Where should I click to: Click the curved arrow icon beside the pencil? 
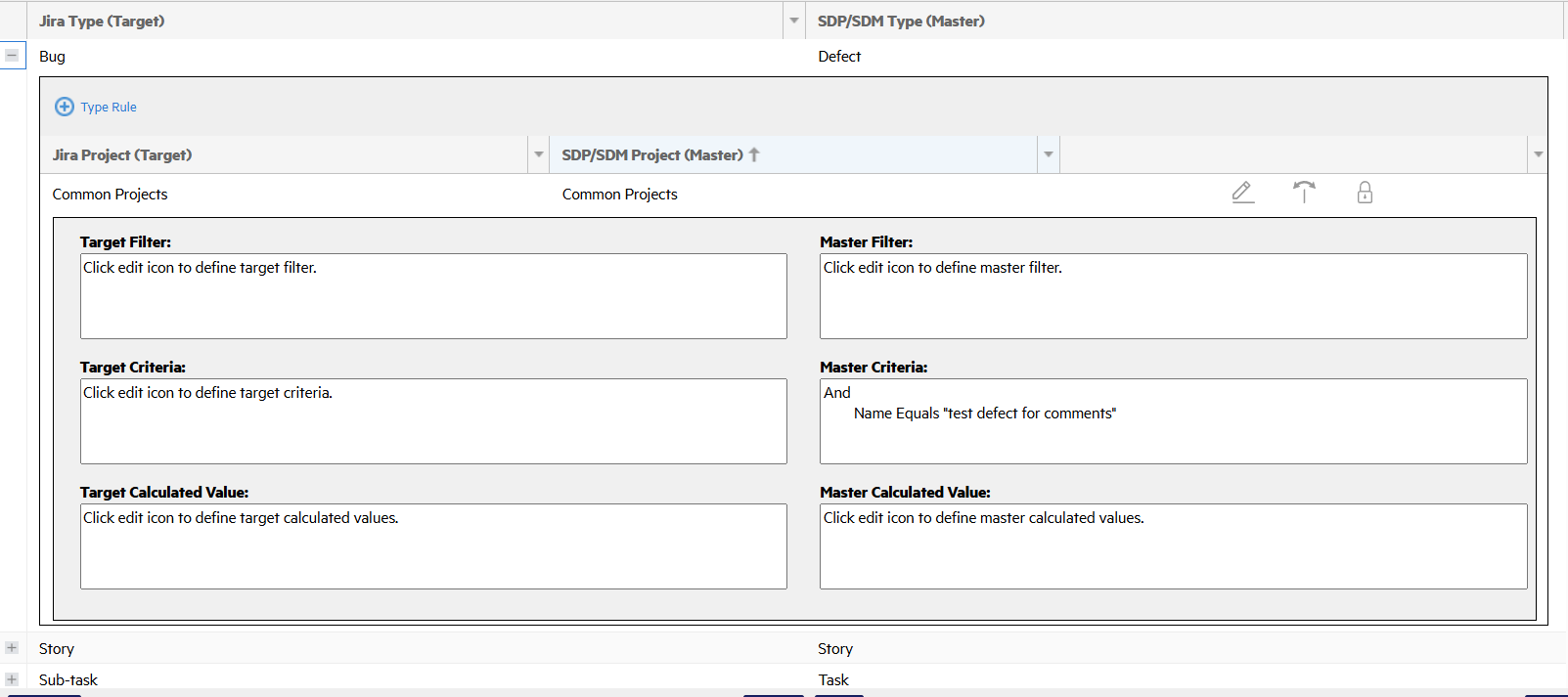point(1304,193)
